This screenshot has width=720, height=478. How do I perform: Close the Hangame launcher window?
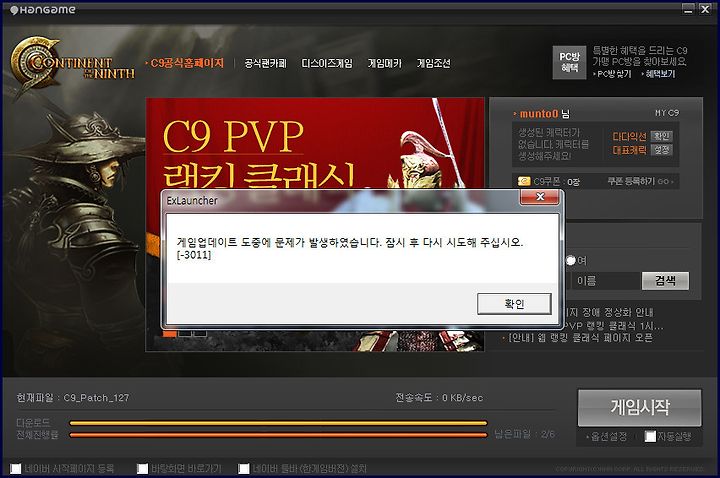705,9
